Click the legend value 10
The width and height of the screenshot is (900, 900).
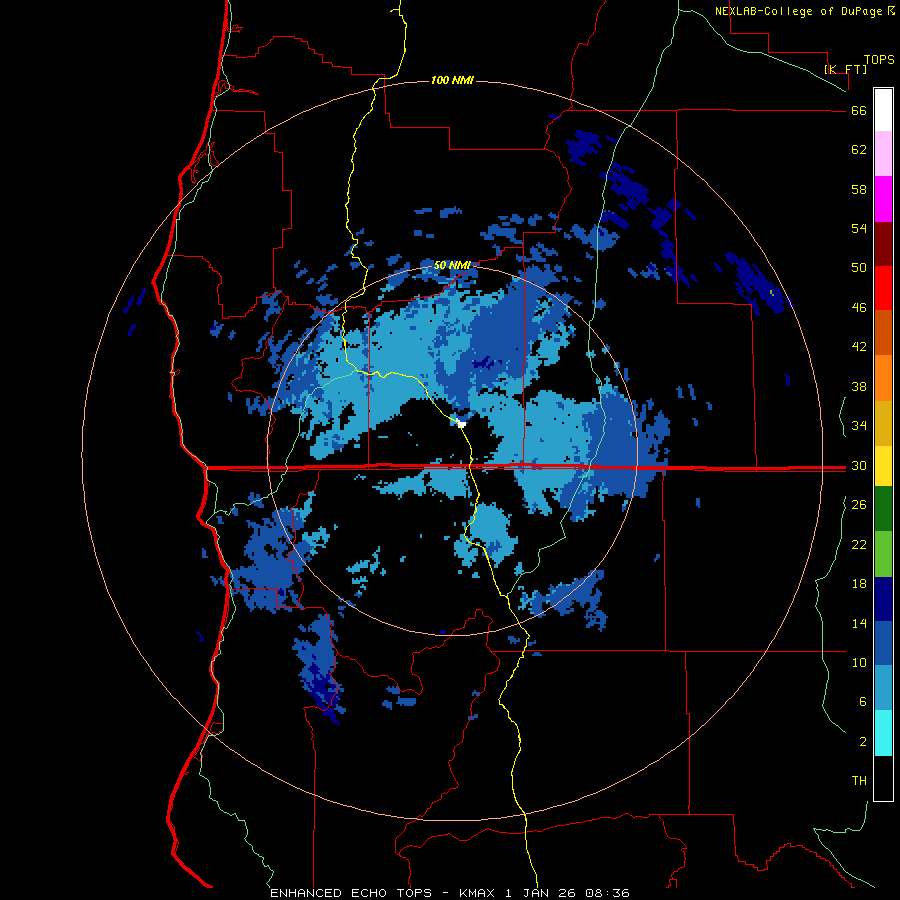pyautogui.click(x=859, y=662)
